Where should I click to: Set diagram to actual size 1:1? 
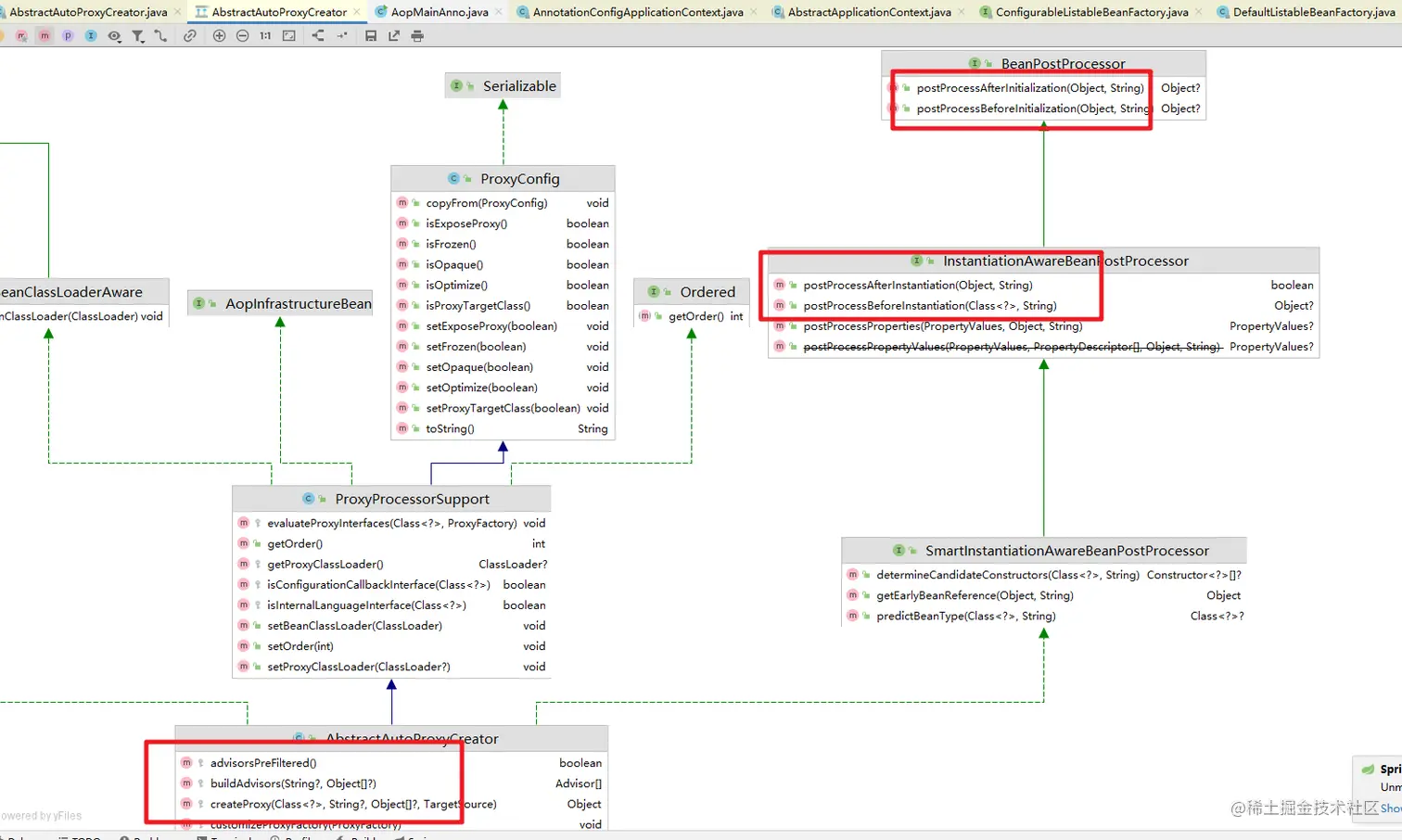(265, 36)
